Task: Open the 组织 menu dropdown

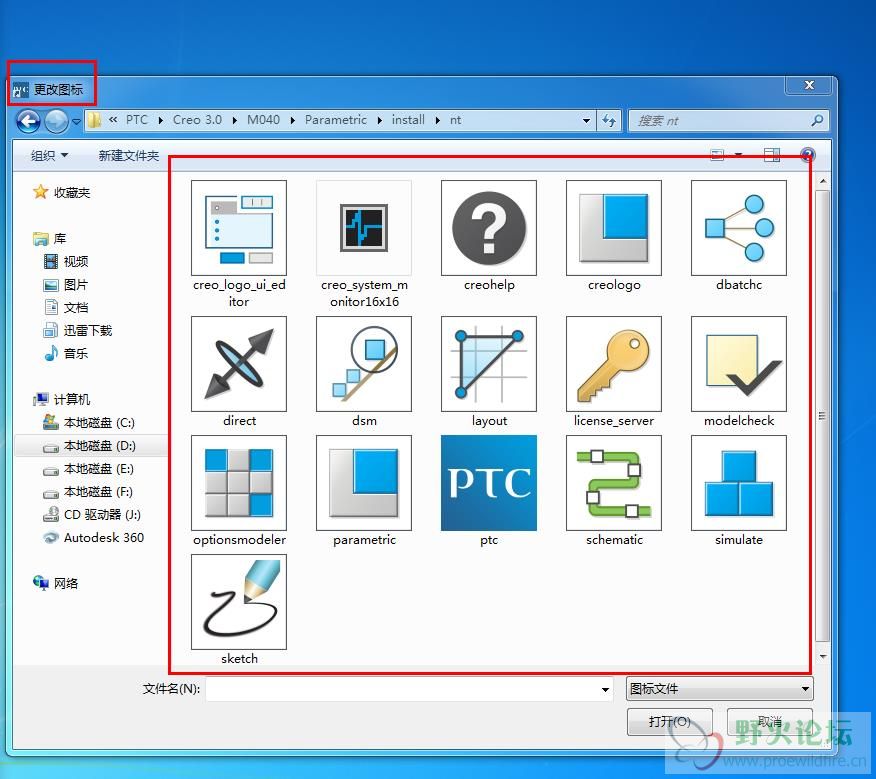Action: pos(49,155)
